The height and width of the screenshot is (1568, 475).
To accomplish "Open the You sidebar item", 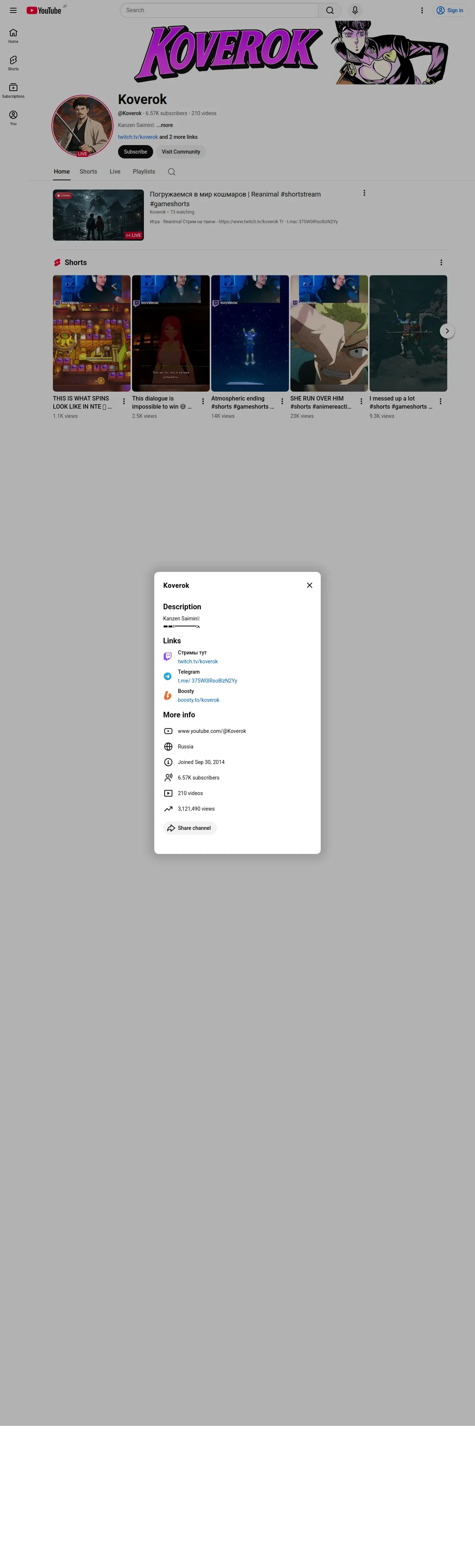I will (x=13, y=118).
